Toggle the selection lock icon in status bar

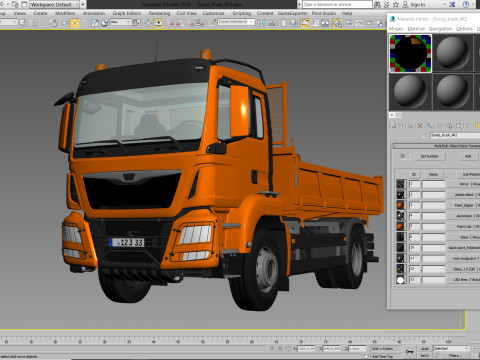point(280,348)
